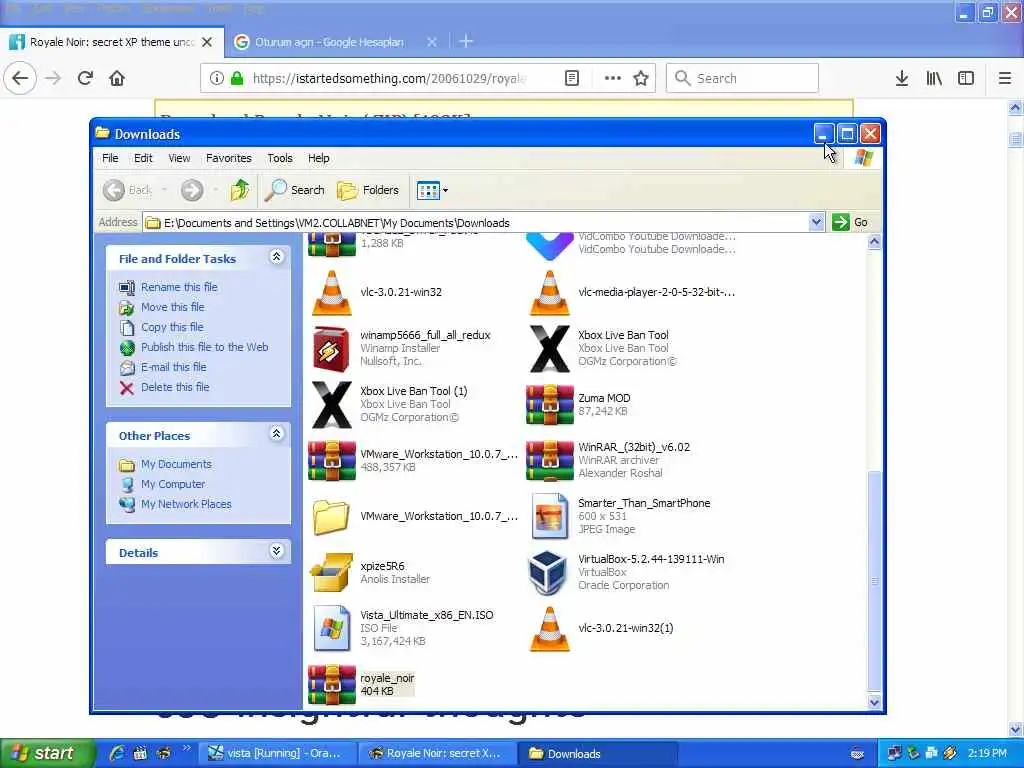Select the Xbox Live Ban Tool icon

[x=549, y=348]
